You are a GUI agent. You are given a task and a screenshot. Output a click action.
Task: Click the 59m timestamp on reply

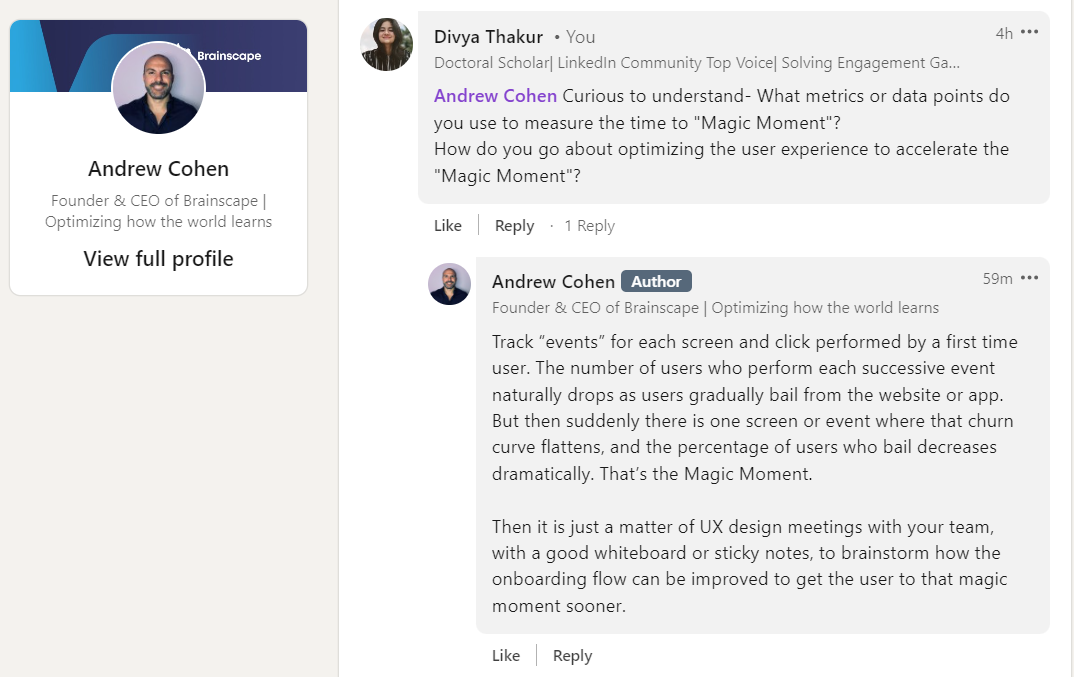point(997,279)
